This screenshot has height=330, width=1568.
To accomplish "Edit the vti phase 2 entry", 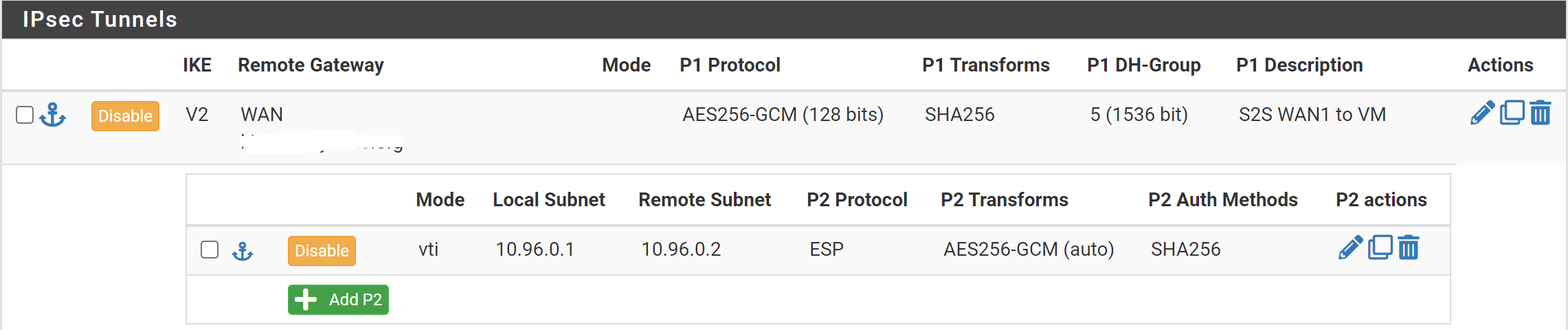I will pos(1350,247).
